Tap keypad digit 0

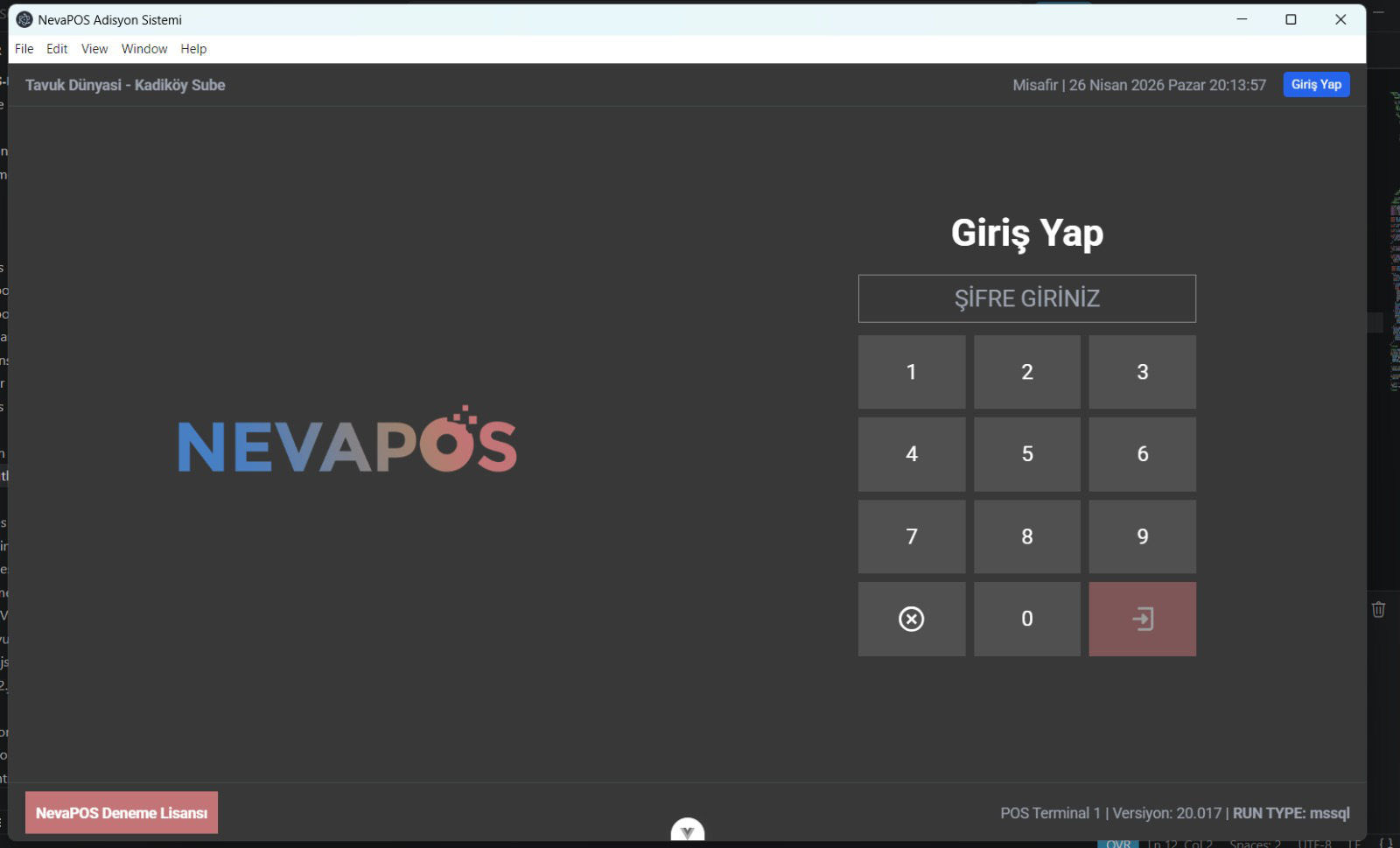click(x=1027, y=619)
